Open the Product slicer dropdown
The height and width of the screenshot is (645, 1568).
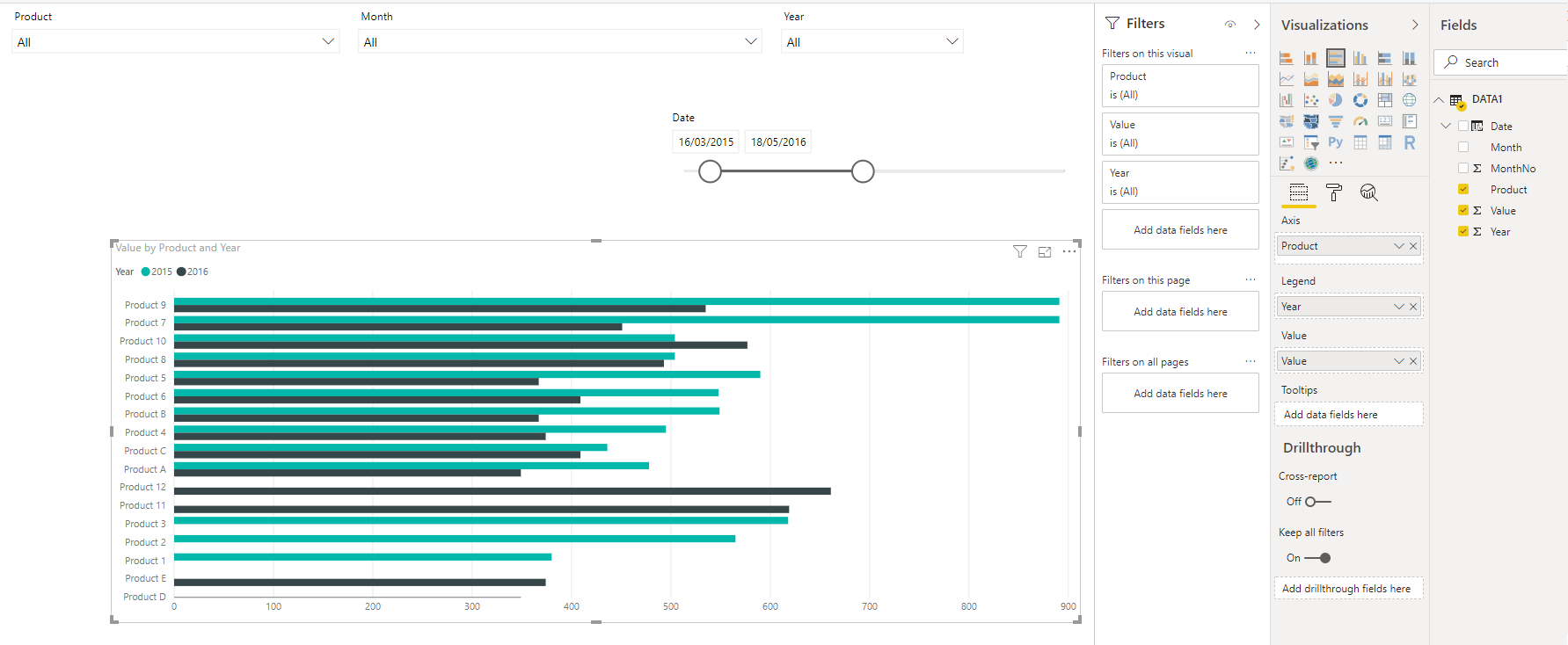tap(175, 41)
